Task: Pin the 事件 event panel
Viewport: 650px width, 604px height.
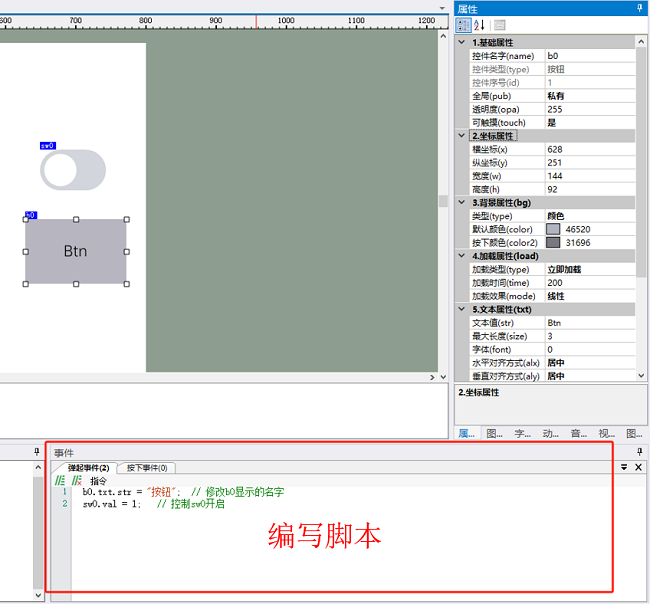Action: coord(640,451)
